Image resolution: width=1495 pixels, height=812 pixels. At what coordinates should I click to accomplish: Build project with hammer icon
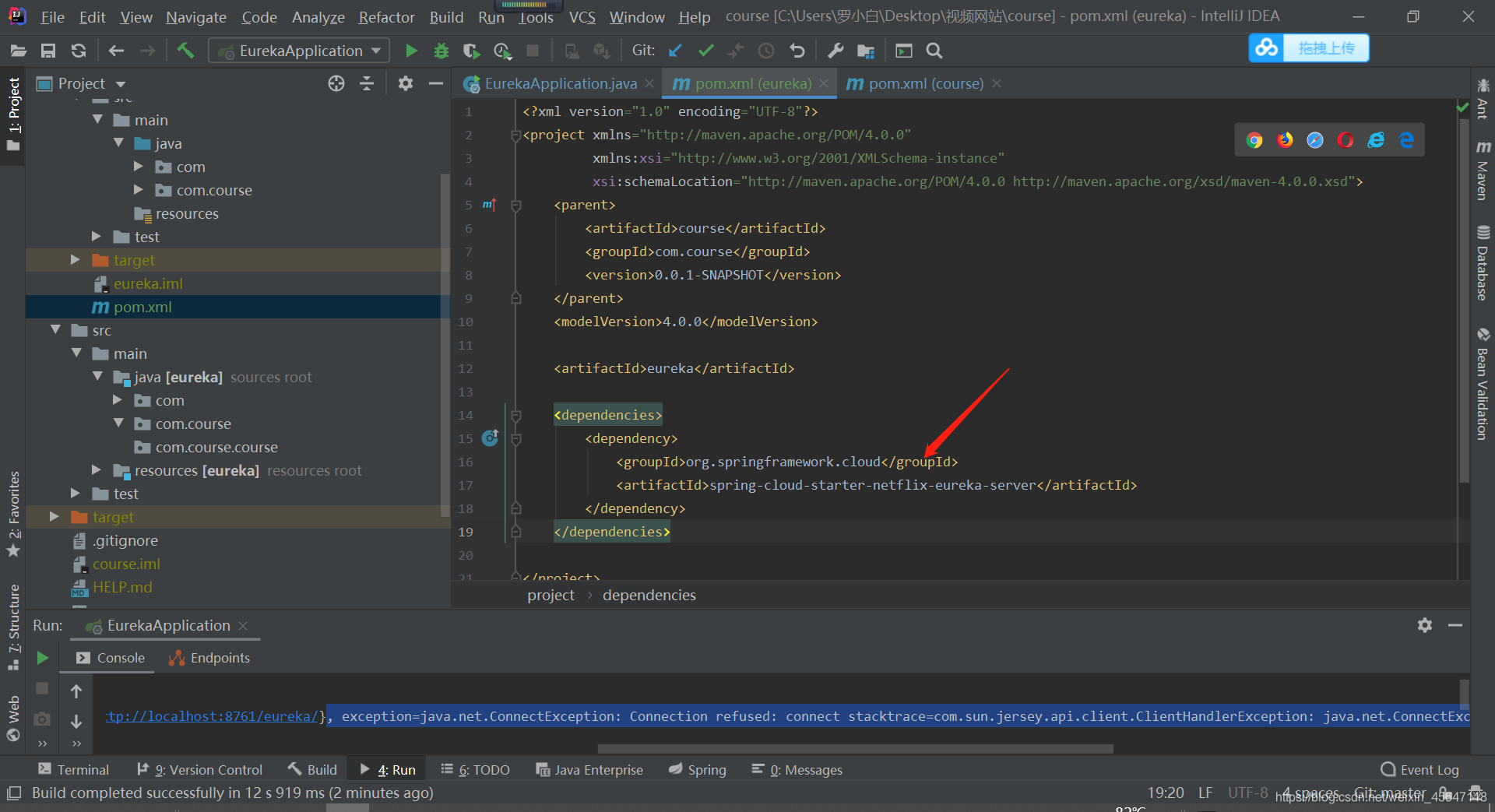(x=185, y=51)
